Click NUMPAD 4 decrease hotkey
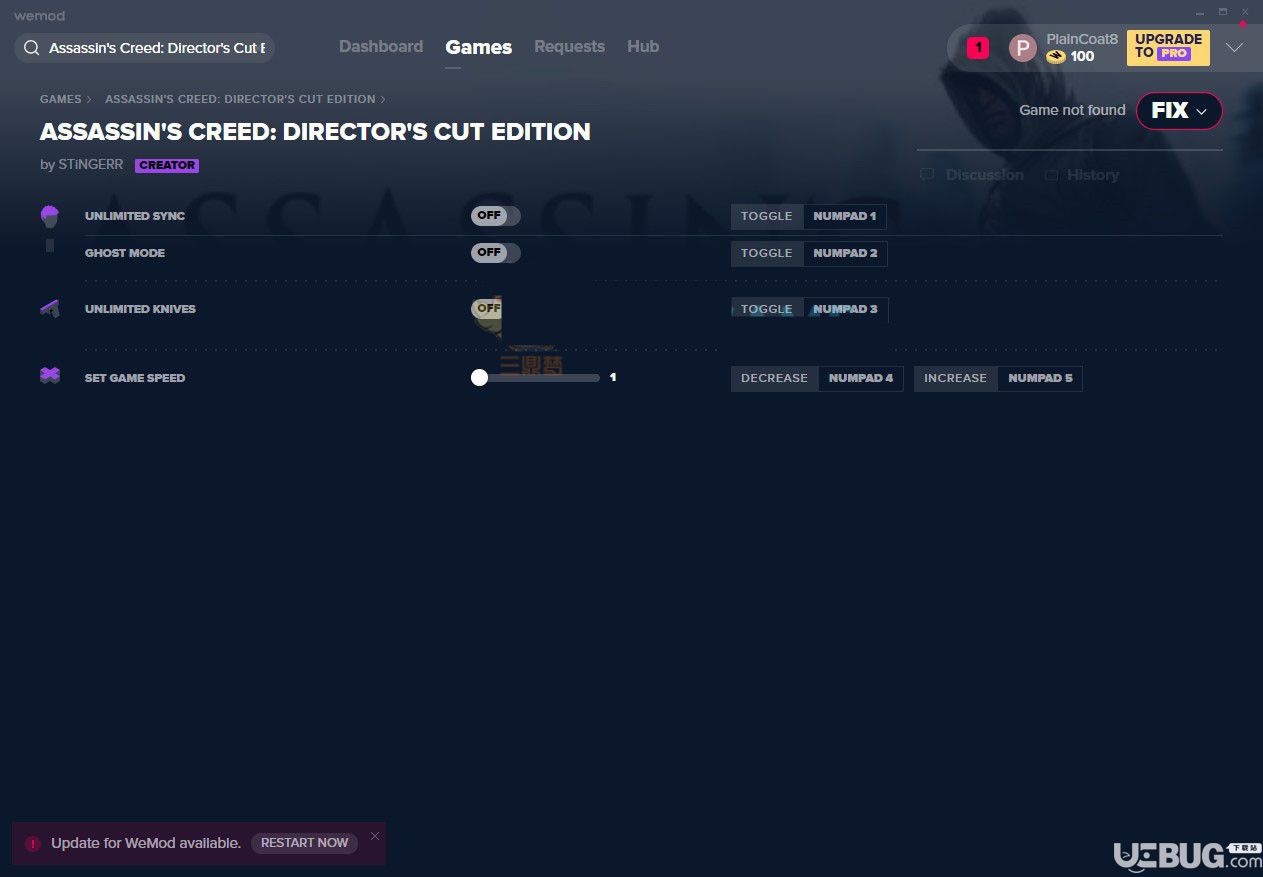This screenshot has width=1263, height=877. click(861, 378)
